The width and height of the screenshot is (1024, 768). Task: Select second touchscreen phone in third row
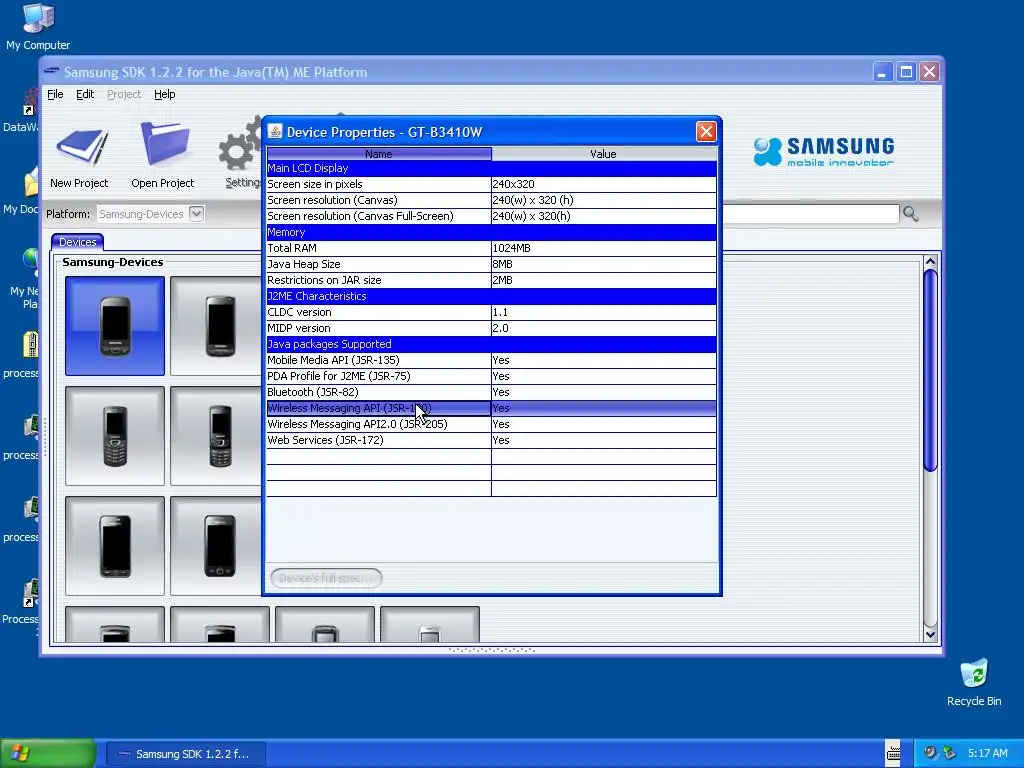tap(216, 545)
